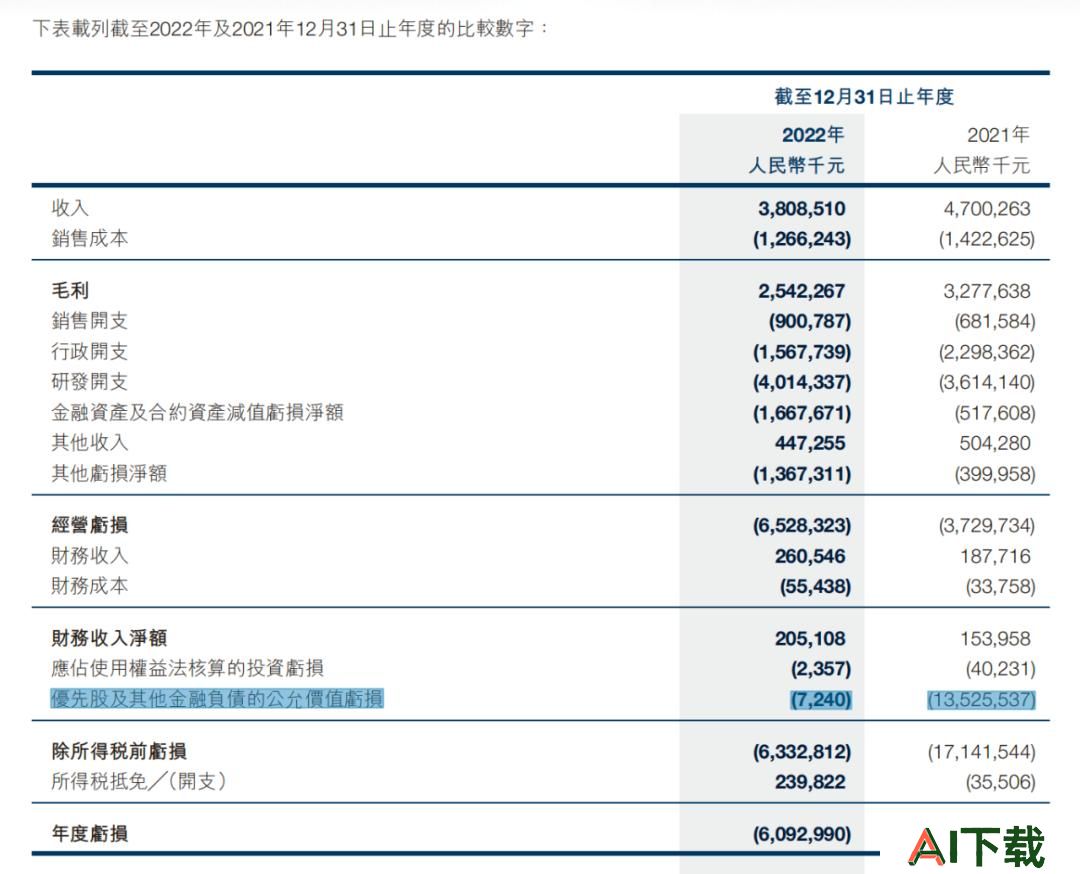Click the 人民幣千元 unit under 2022年
Screen dimensions: 1080x874
[x=796, y=165]
